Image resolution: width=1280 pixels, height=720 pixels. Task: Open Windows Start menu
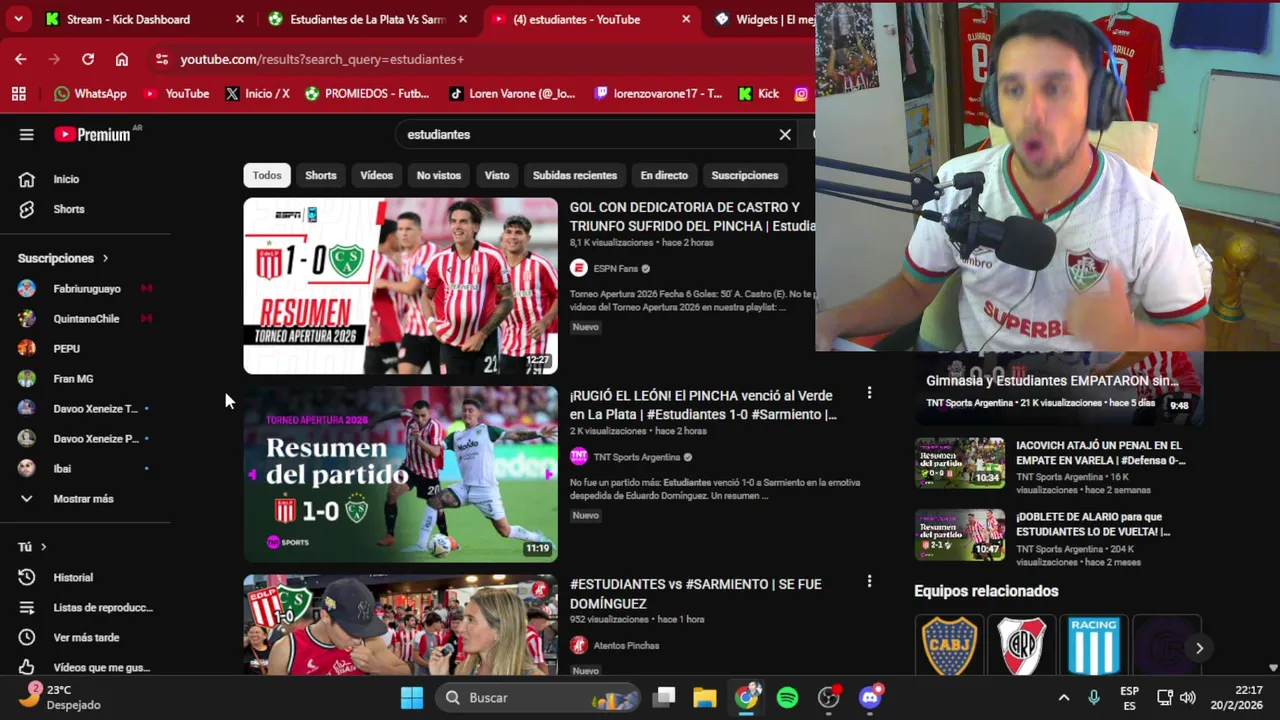pyautogui.click(x=412, y=698)
